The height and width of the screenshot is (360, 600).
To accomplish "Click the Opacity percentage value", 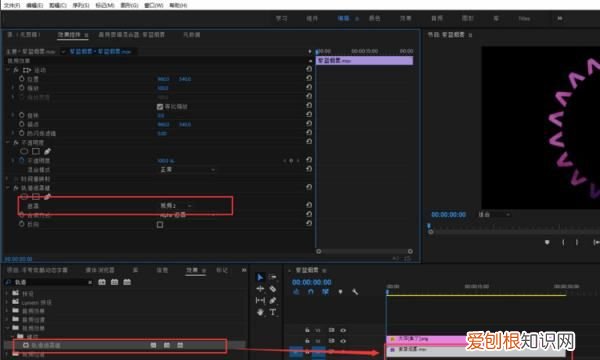I will pos(166,161).
